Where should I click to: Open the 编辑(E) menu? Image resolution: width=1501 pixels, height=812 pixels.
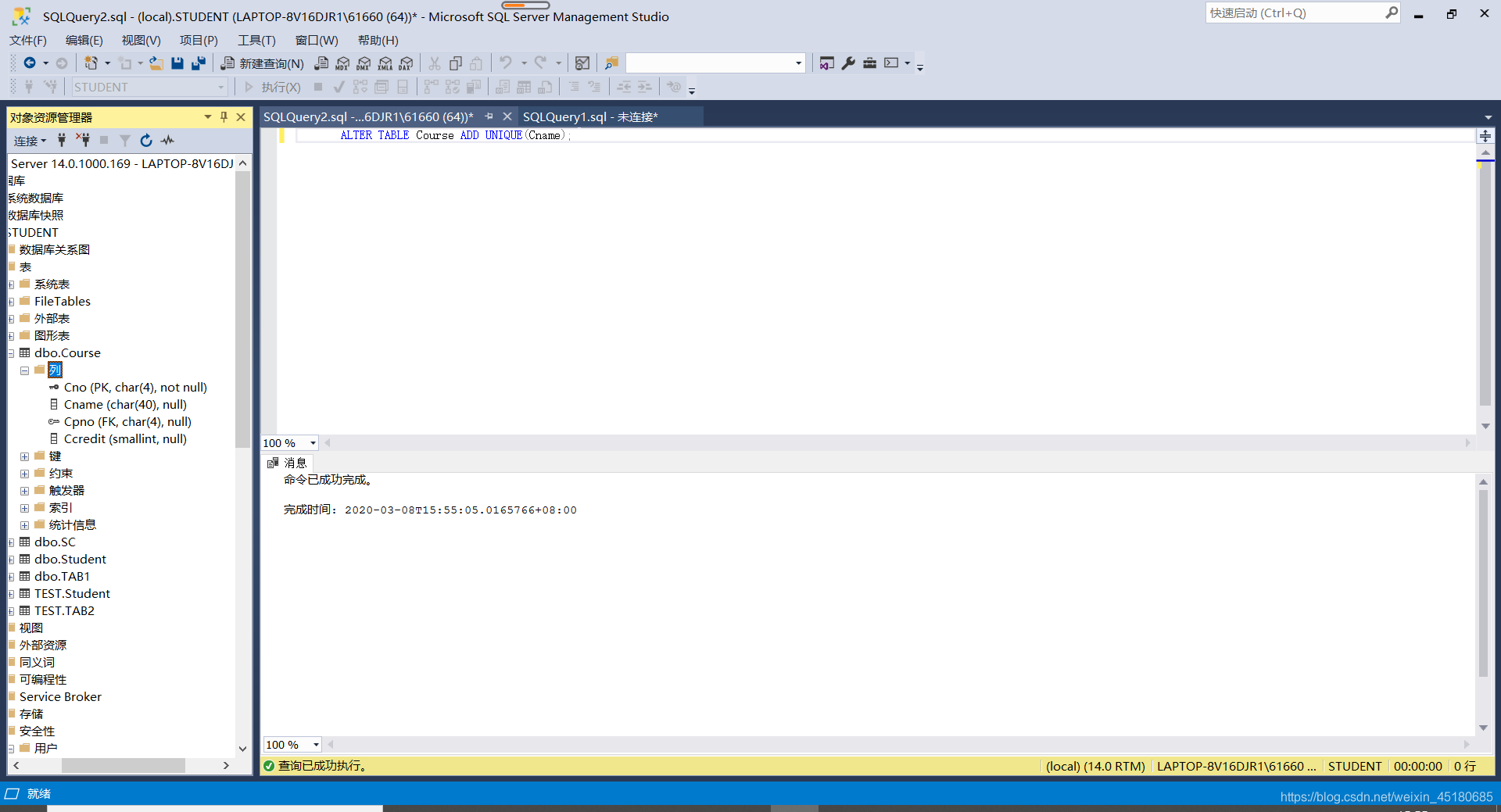coord(84,40)
